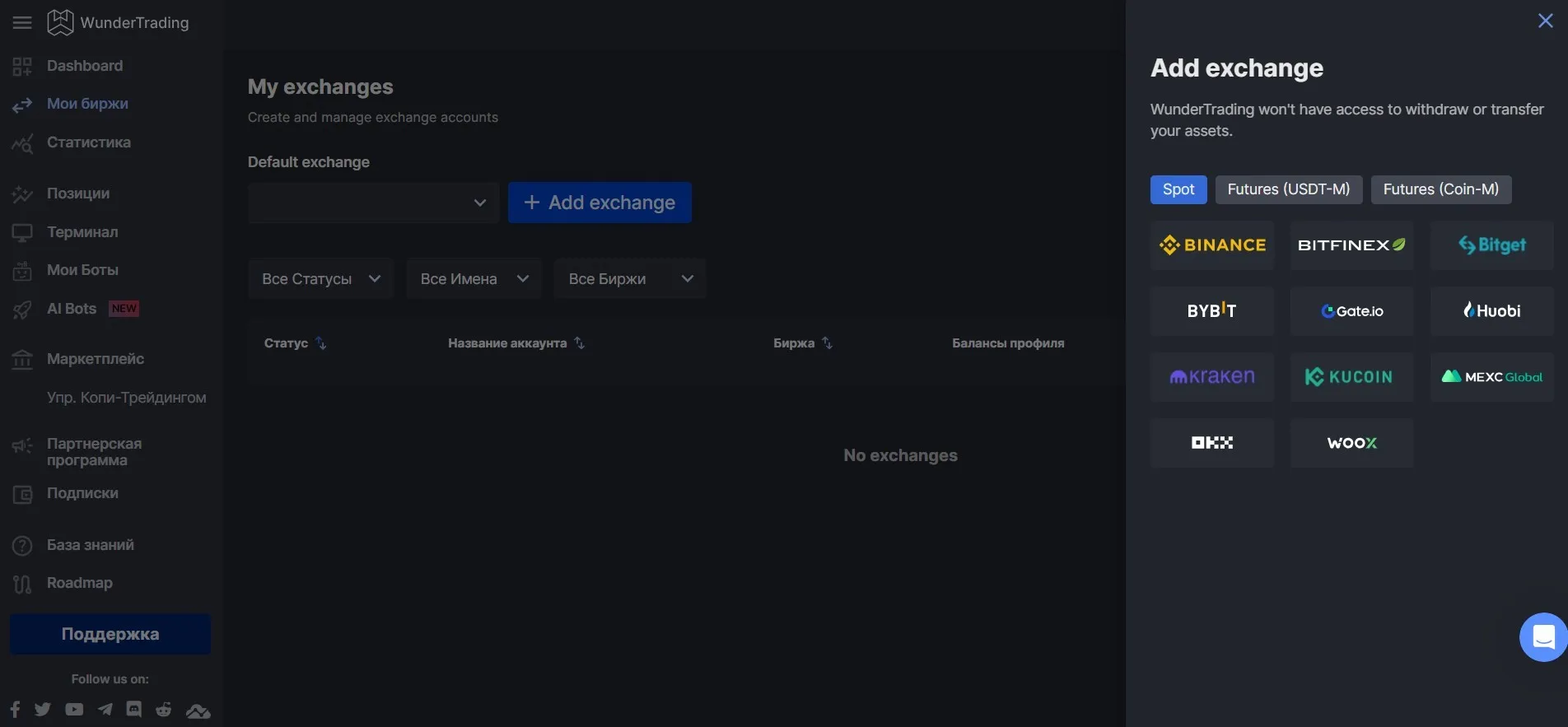Expand the Все Имена filter

pyautogui.click(x=474, y=279)
